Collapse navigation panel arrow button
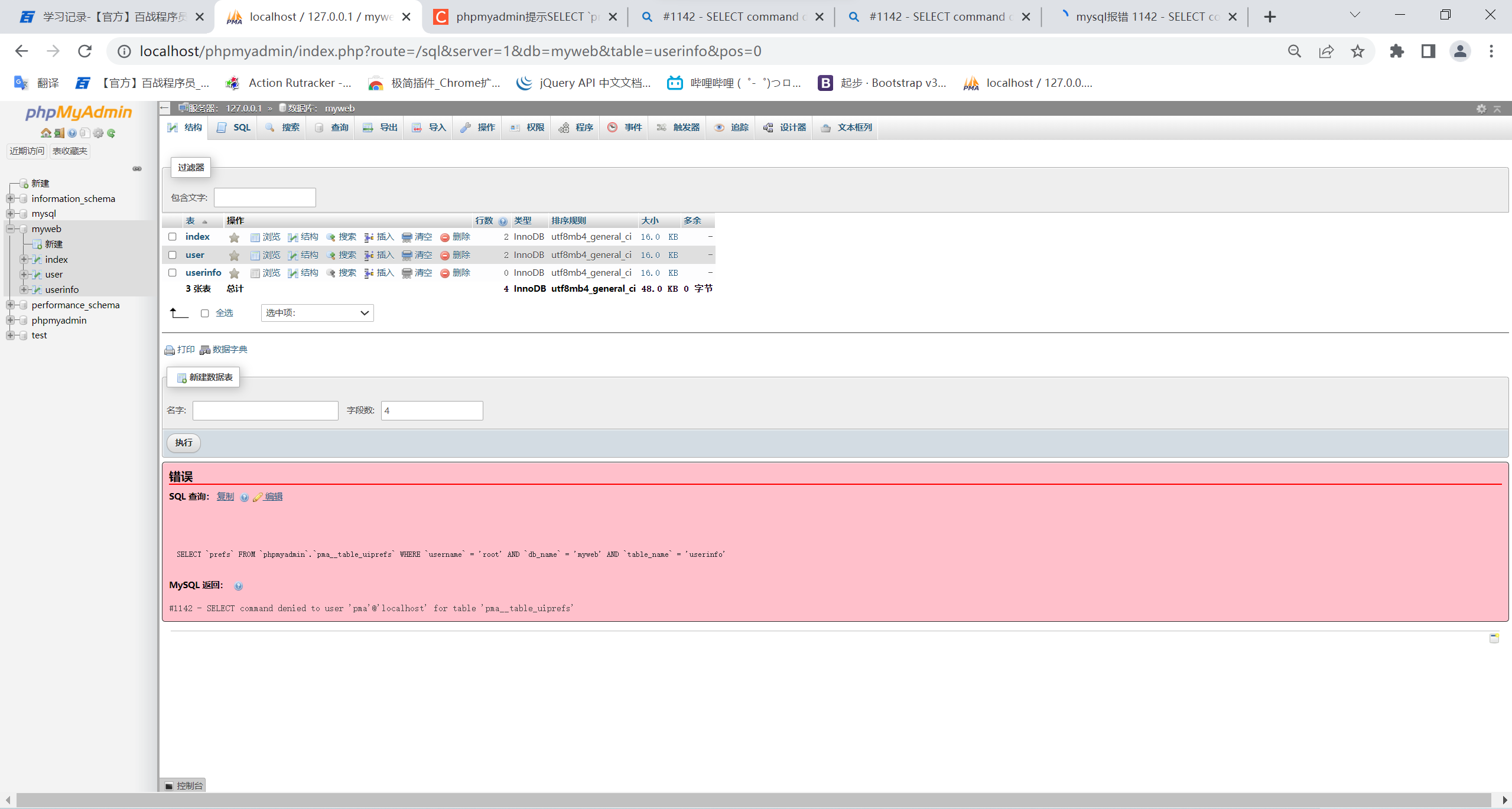1512x809 pixels. pyautogui.click(x=165, y=108)
